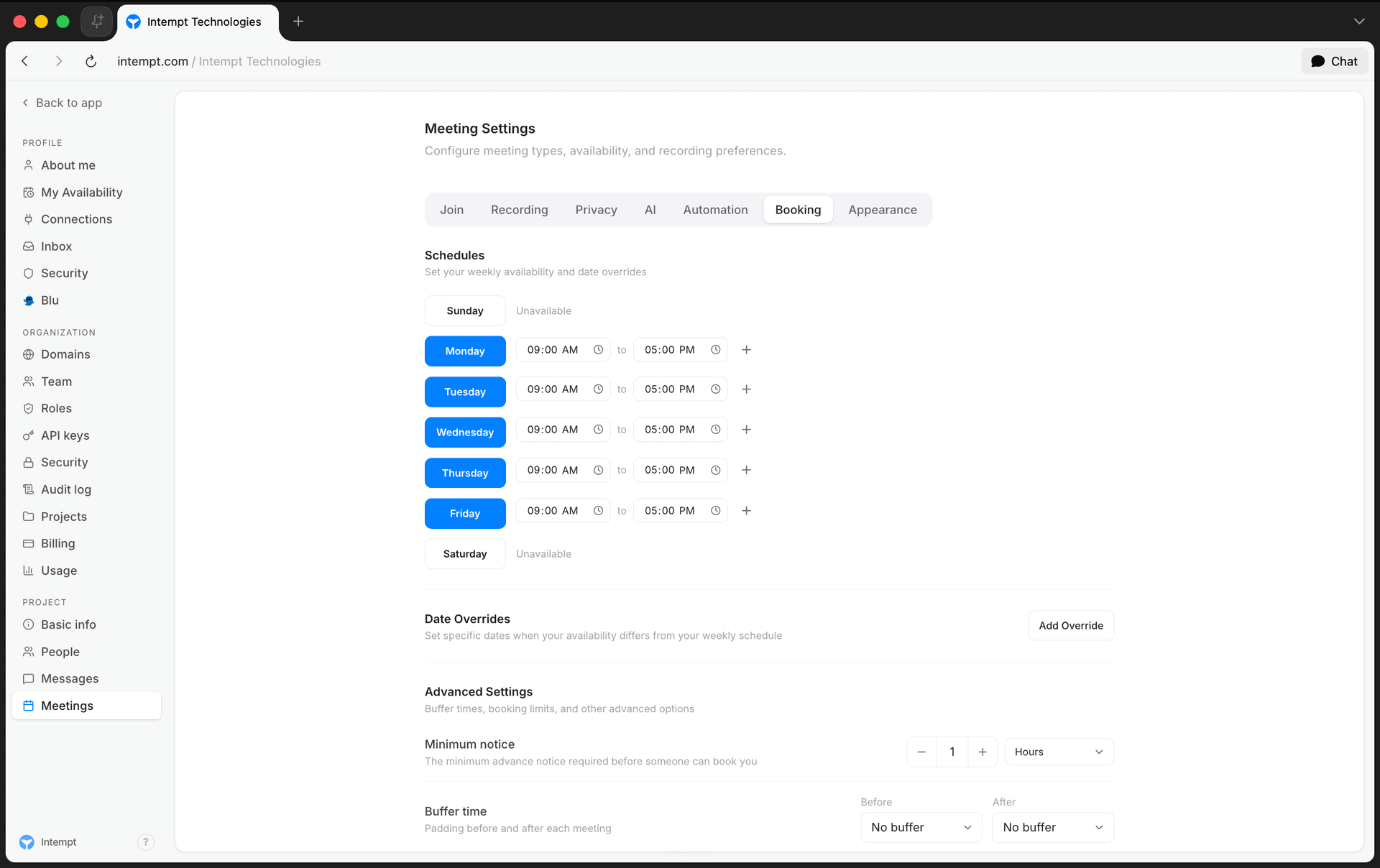The height and width of the screenshot is (868, 1380).
Task: Select the Booking tab
Action: coord(798,210)
